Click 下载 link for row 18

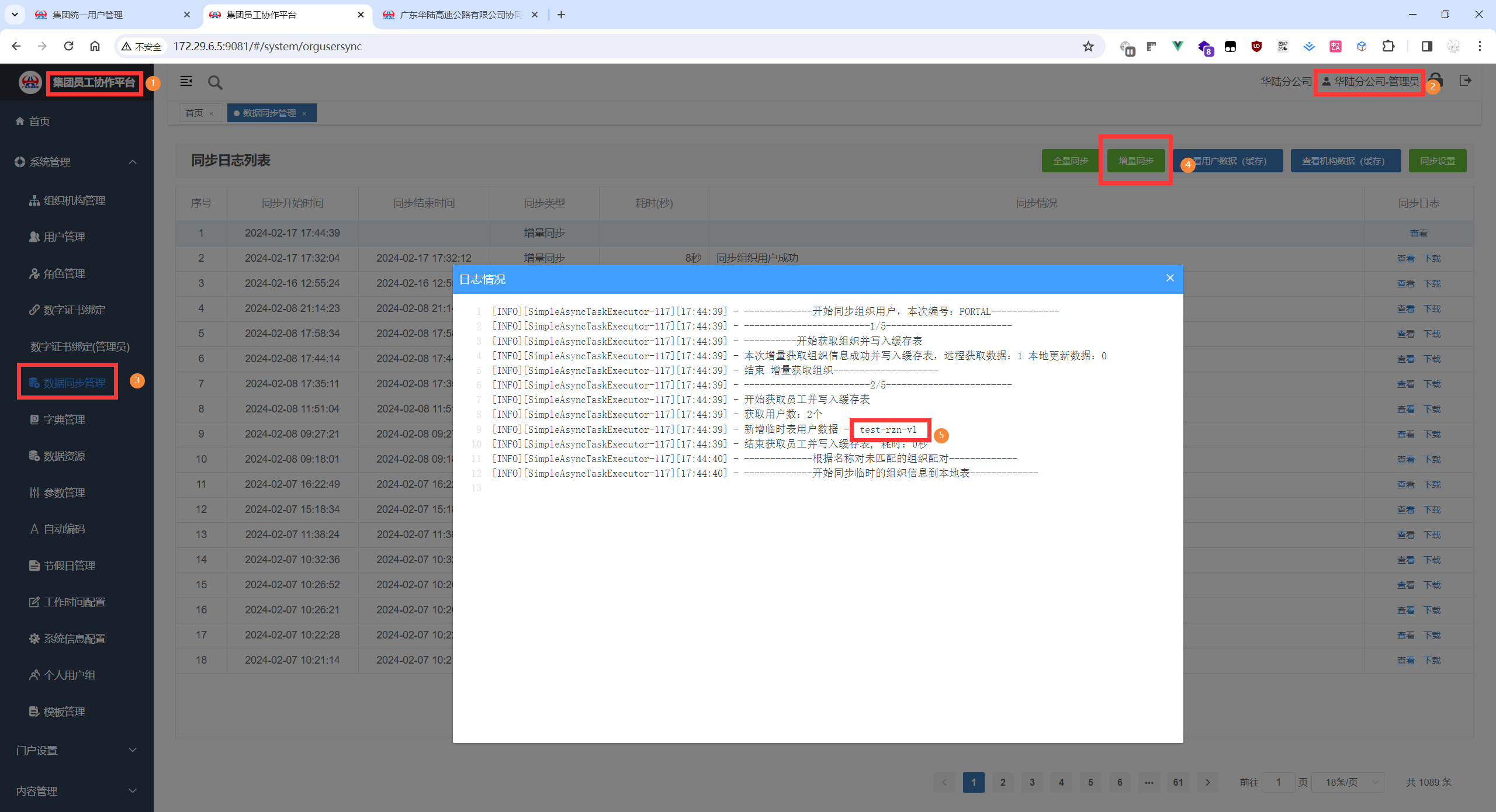[1432, 660]
